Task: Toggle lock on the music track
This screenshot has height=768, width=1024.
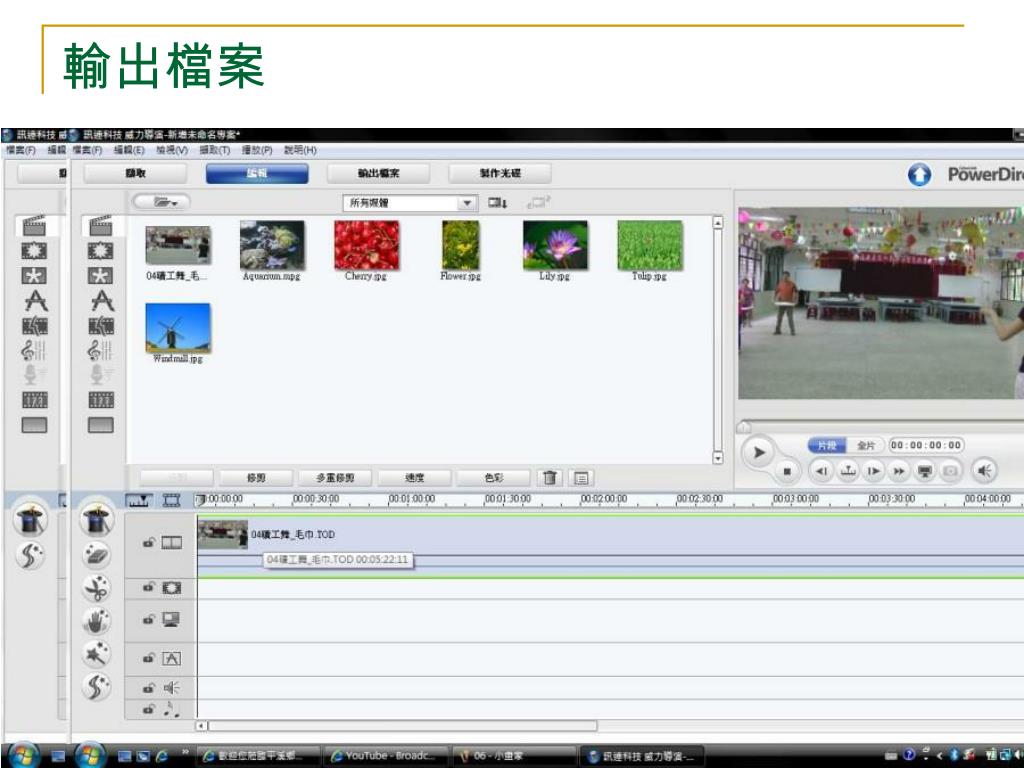Action: (x=148, y=709)
